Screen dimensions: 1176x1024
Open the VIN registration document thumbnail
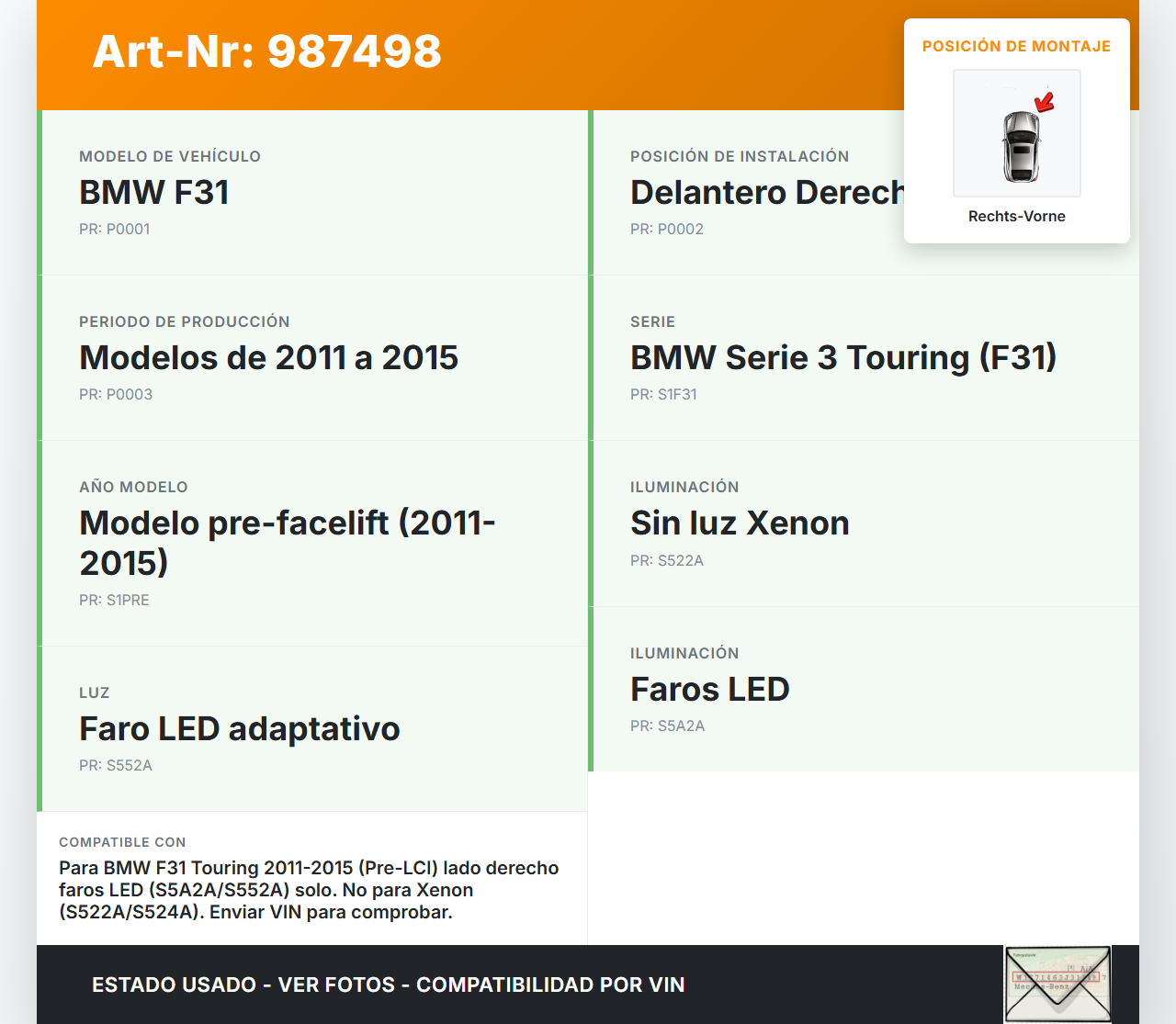(x=1057, y=985)
